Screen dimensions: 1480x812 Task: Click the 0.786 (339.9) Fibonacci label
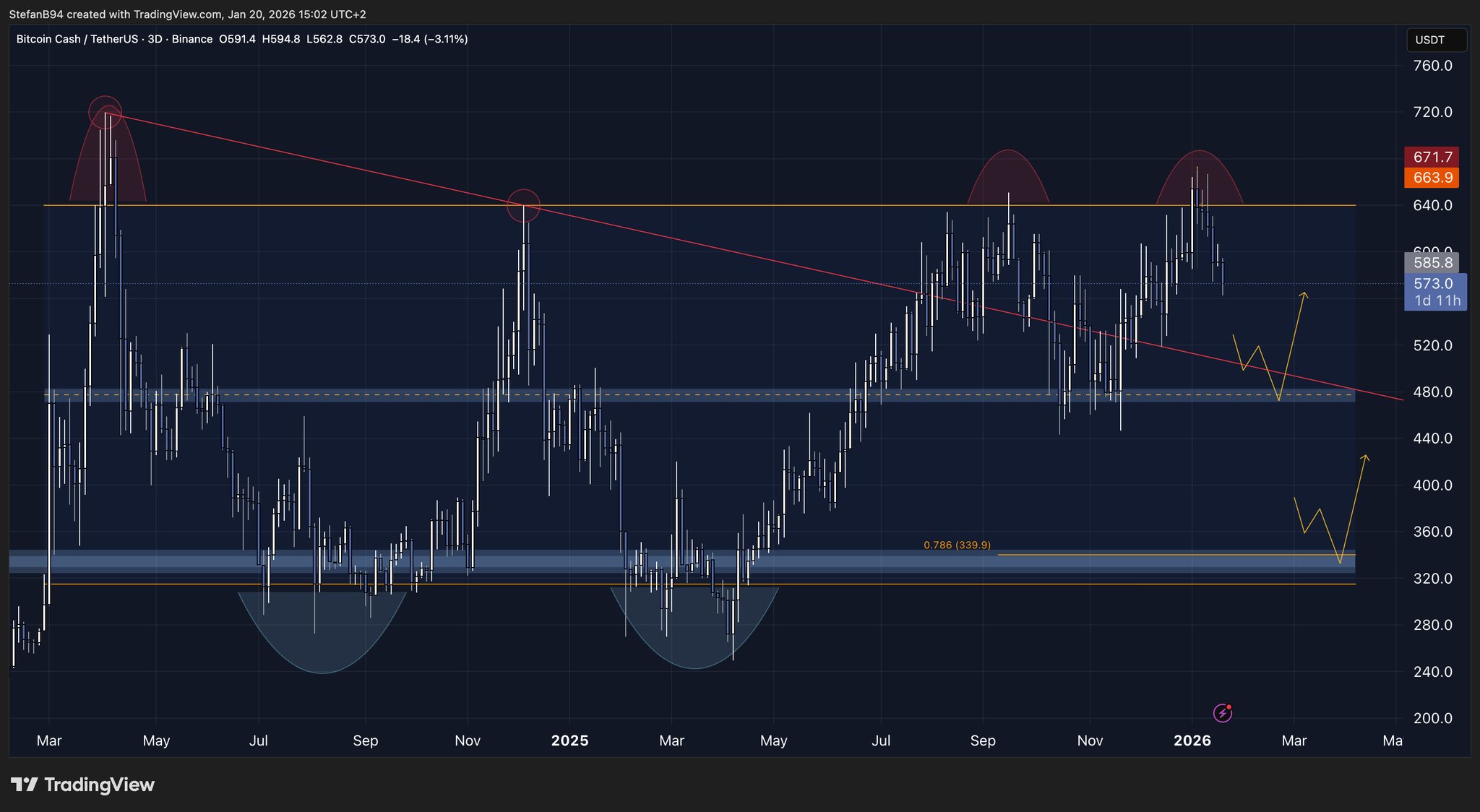point(957,545)
